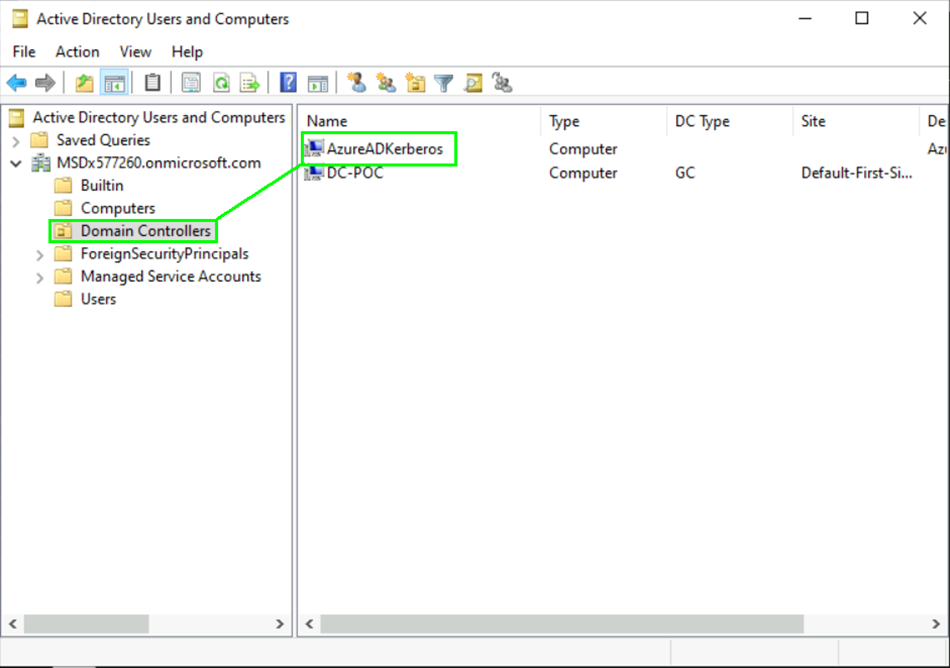This screenshot has width=950, height=668.
Task: Expand the ForeignSecurityPrincipals node
Action: click(40, 255)
